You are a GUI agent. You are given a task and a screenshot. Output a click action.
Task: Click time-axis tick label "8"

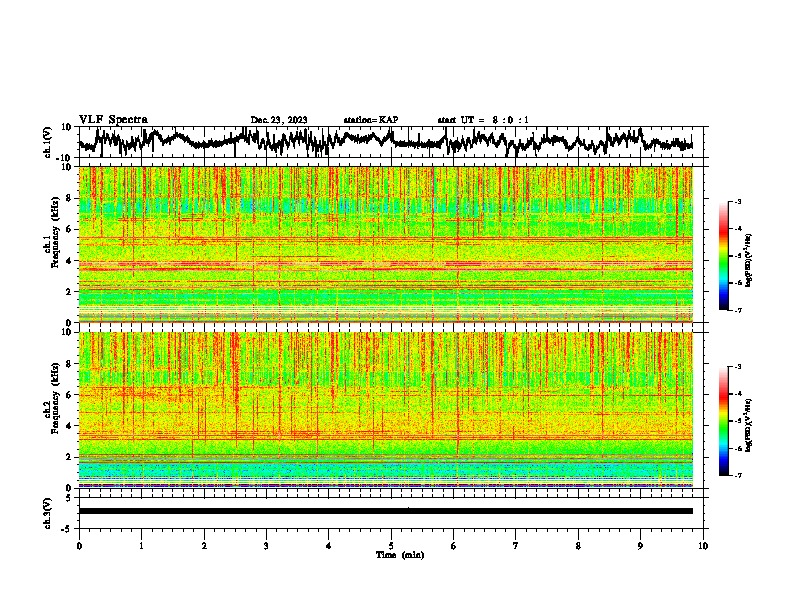coord(578,546)
